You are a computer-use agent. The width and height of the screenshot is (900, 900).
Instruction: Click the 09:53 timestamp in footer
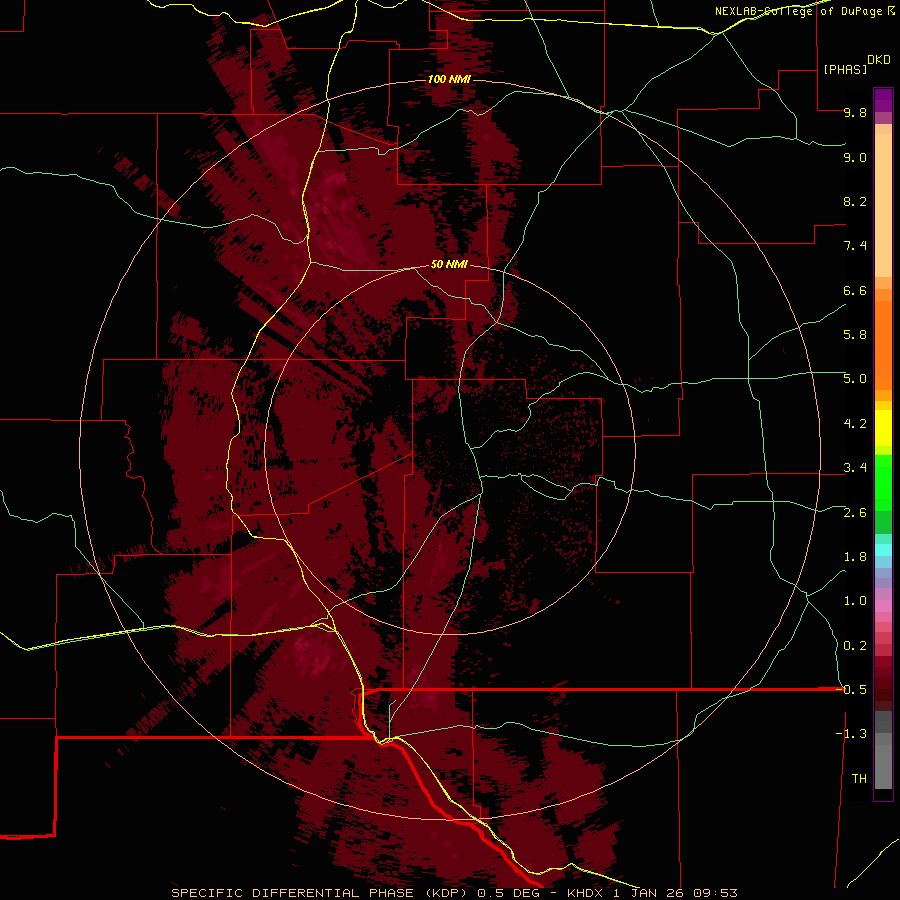pyautogui.click(x=715, y=893)
